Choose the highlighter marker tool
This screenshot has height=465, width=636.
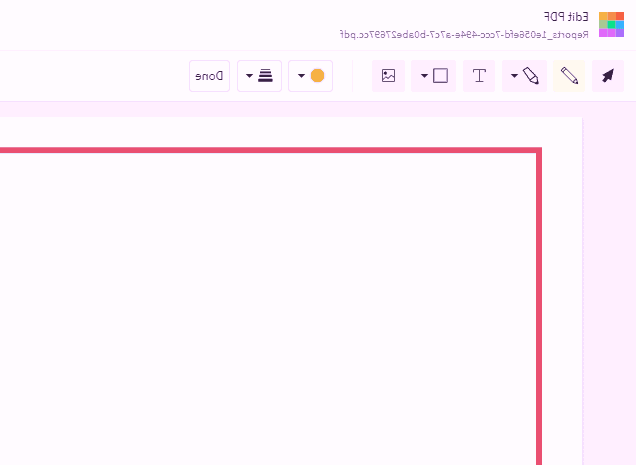532,76
